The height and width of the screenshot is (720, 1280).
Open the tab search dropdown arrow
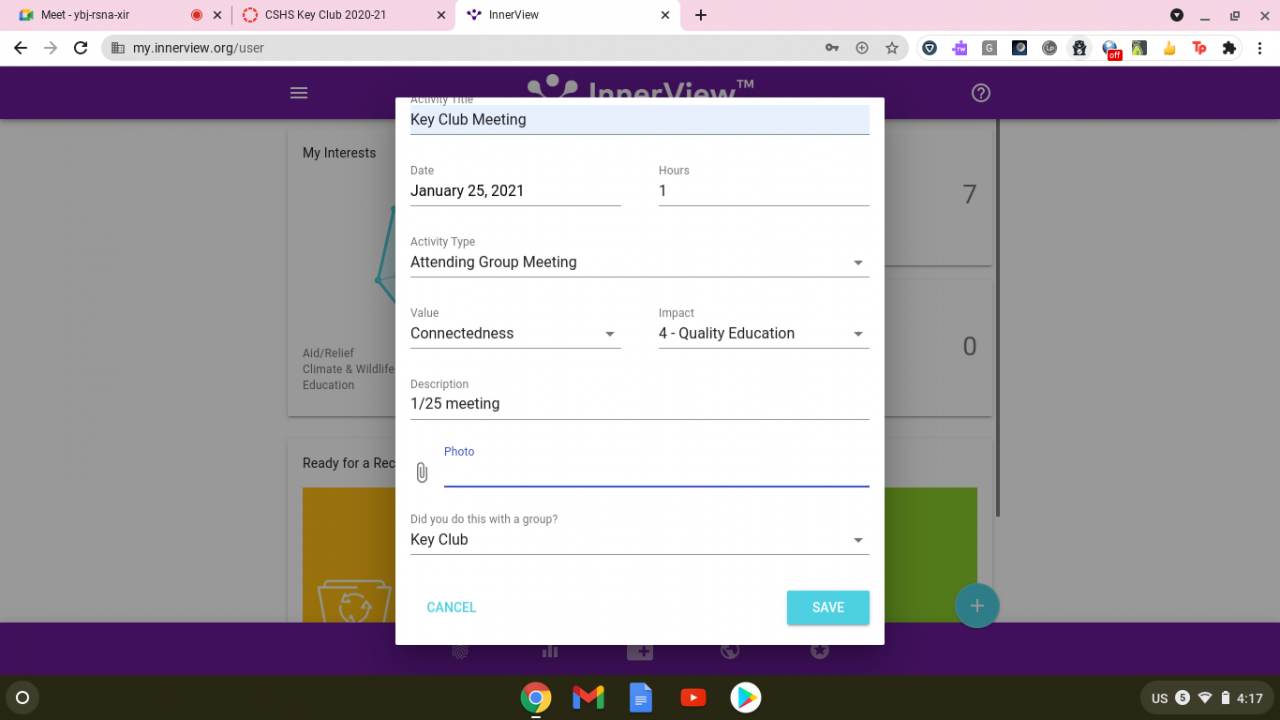1177,15
